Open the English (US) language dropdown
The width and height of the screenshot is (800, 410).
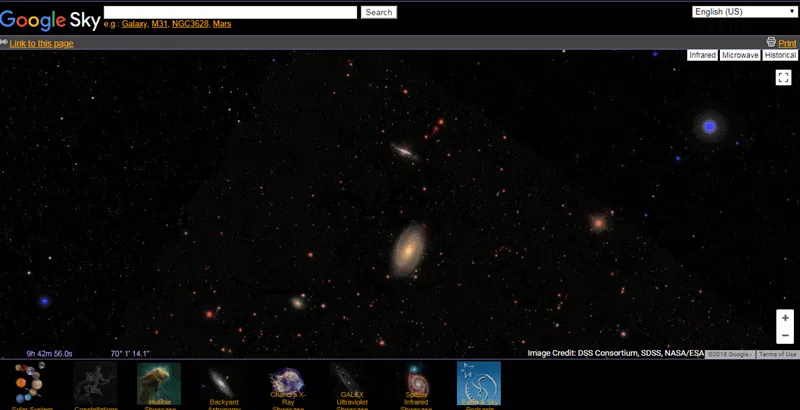[744, 12]
